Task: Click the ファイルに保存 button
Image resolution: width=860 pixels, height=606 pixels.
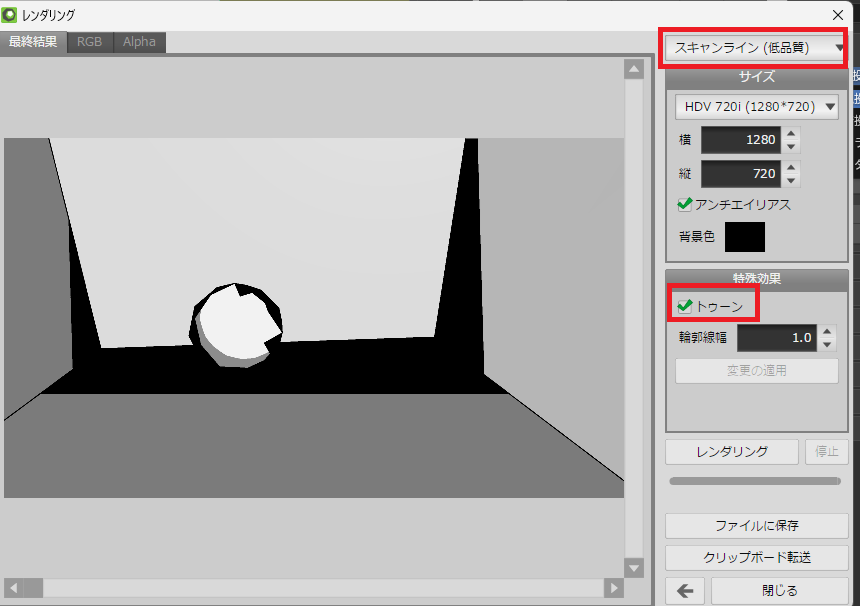Action: 756,525
